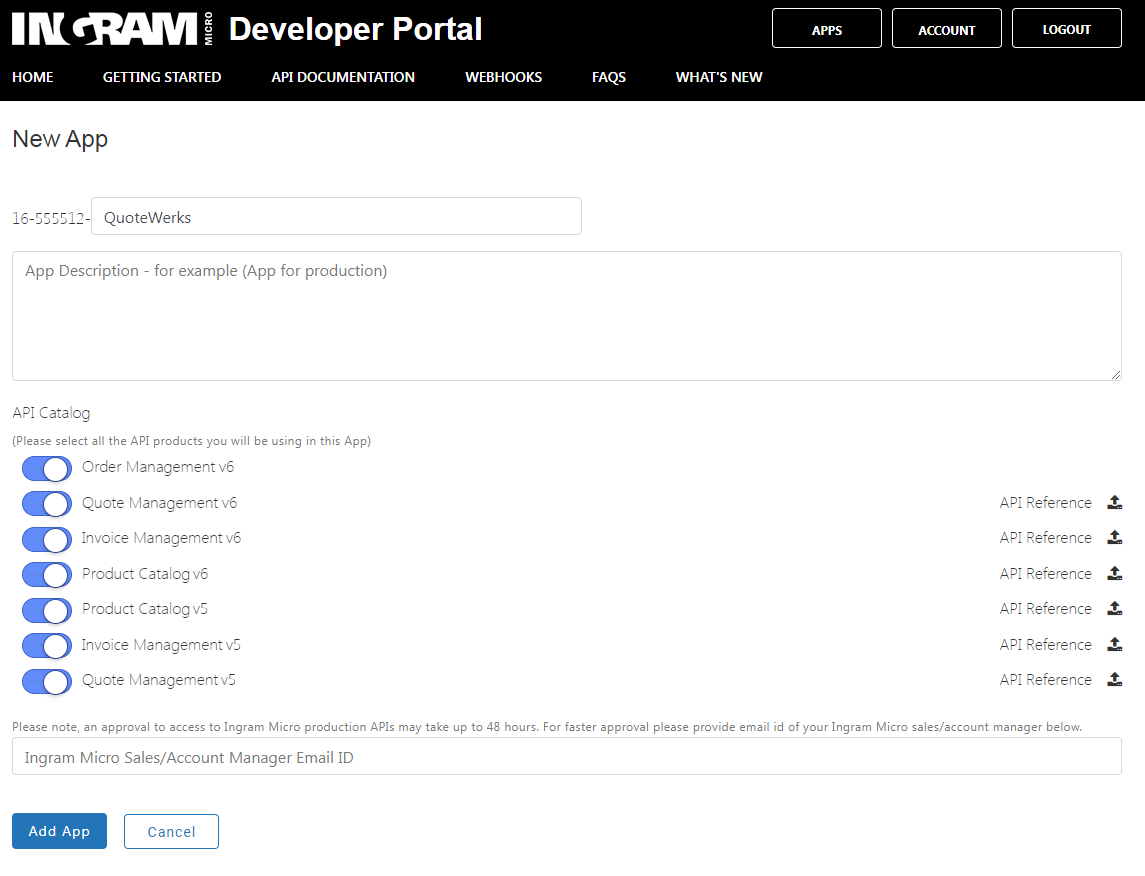Focus the Sales/Account Manager Email ID field
The width and height of the screenshot is (1145, 876).
tap(567, 756)
